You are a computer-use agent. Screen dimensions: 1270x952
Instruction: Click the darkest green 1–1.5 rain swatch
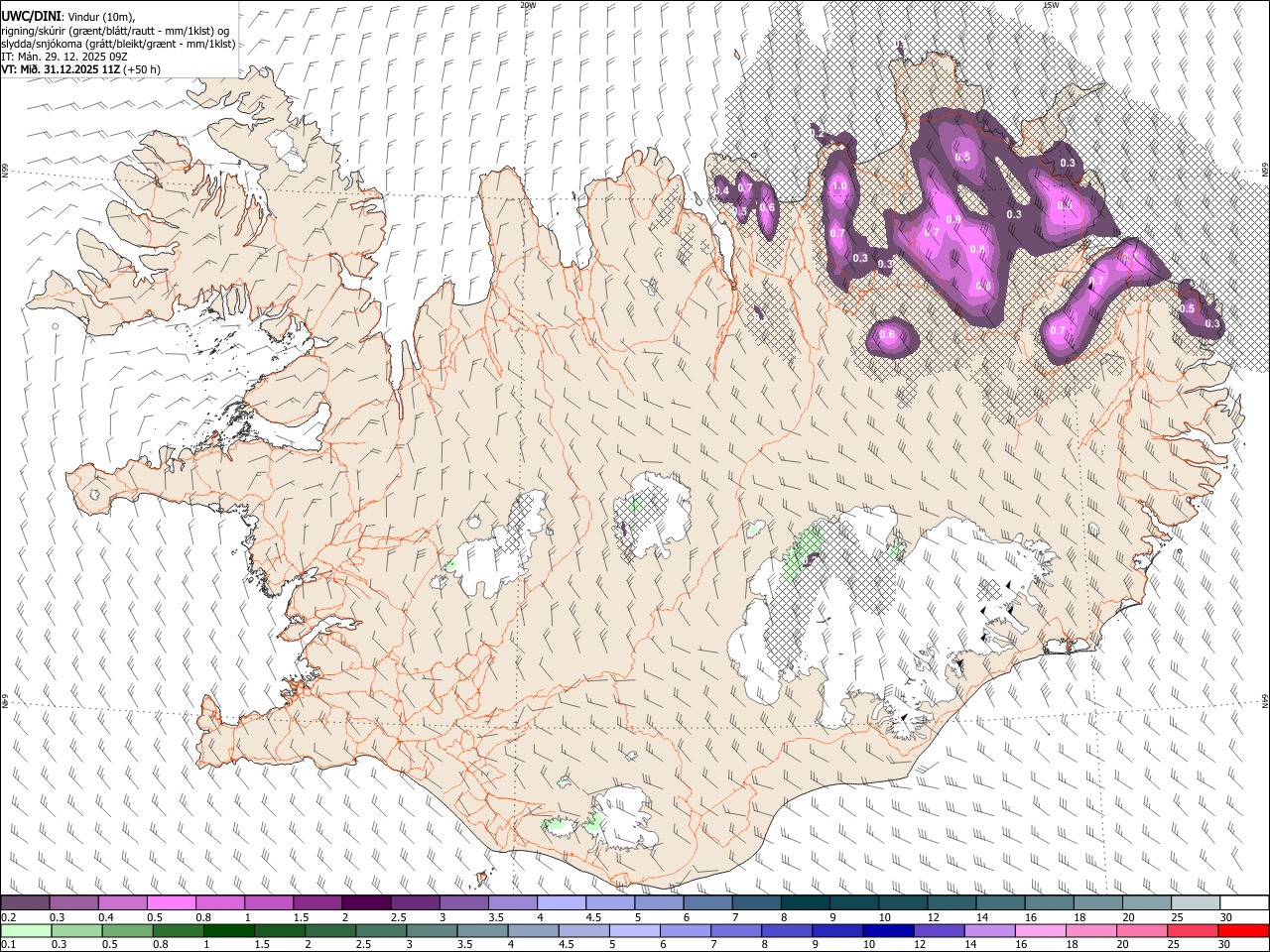point(231,930)
